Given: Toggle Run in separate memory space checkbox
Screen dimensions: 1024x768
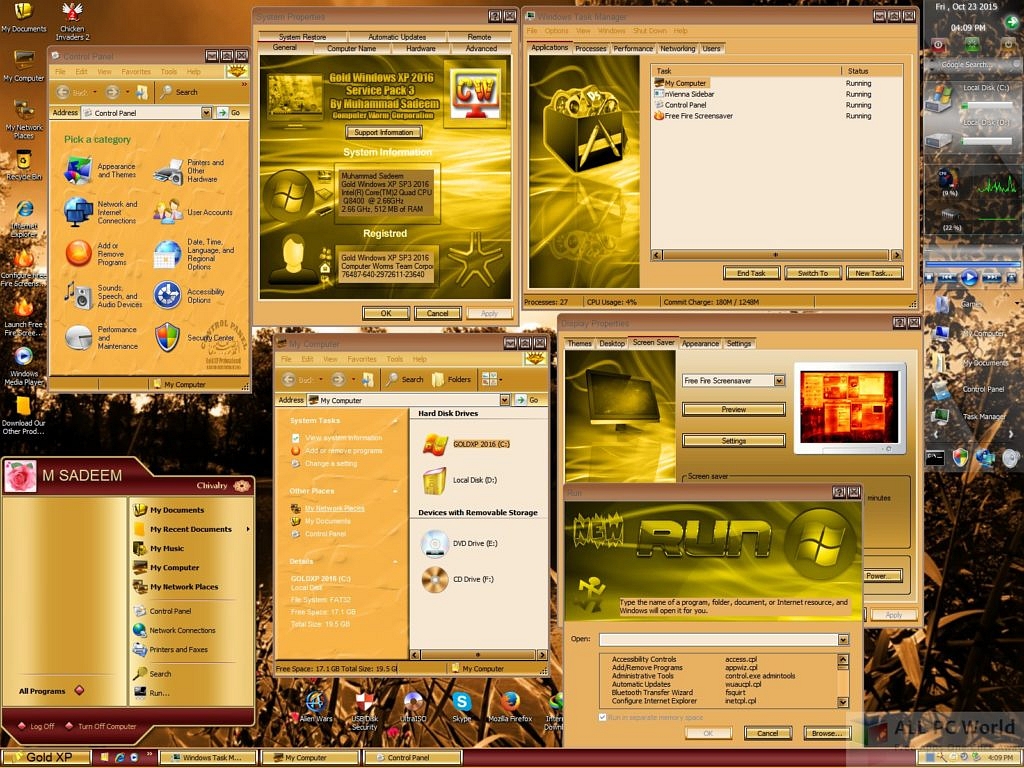Looking at the screenshot, I should pos(602,717).
